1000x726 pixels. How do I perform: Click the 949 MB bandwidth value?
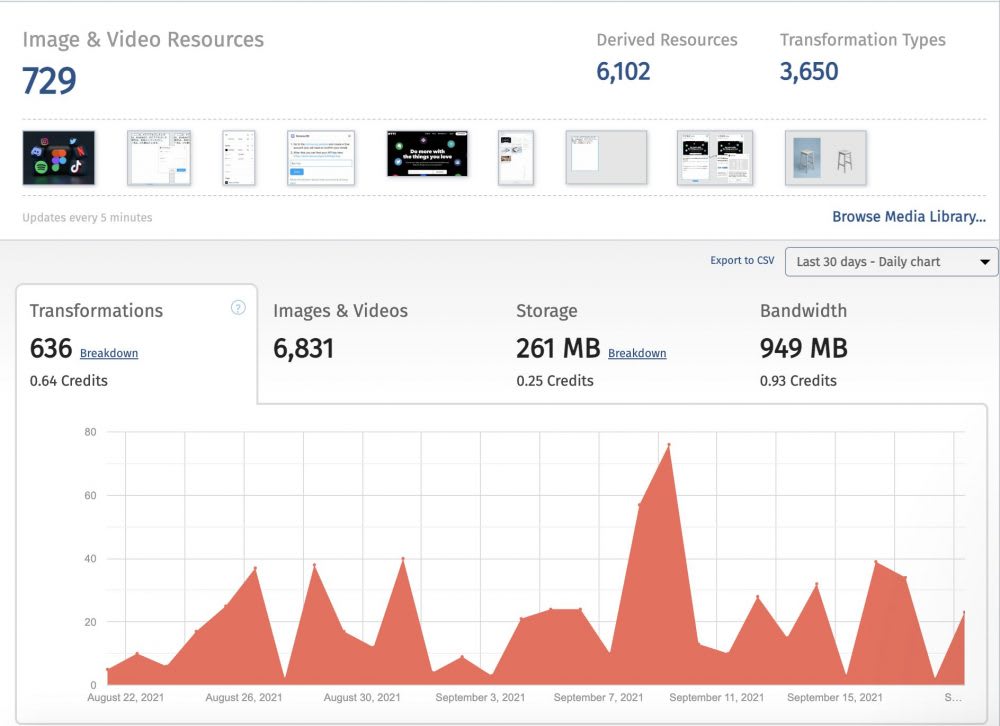point(804,348)
